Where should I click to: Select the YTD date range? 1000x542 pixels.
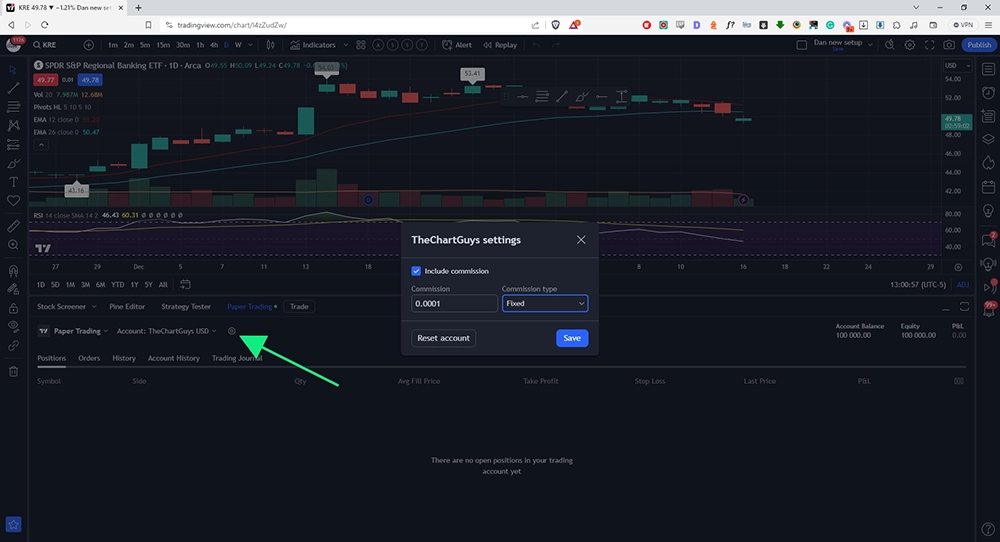(117, 284)
